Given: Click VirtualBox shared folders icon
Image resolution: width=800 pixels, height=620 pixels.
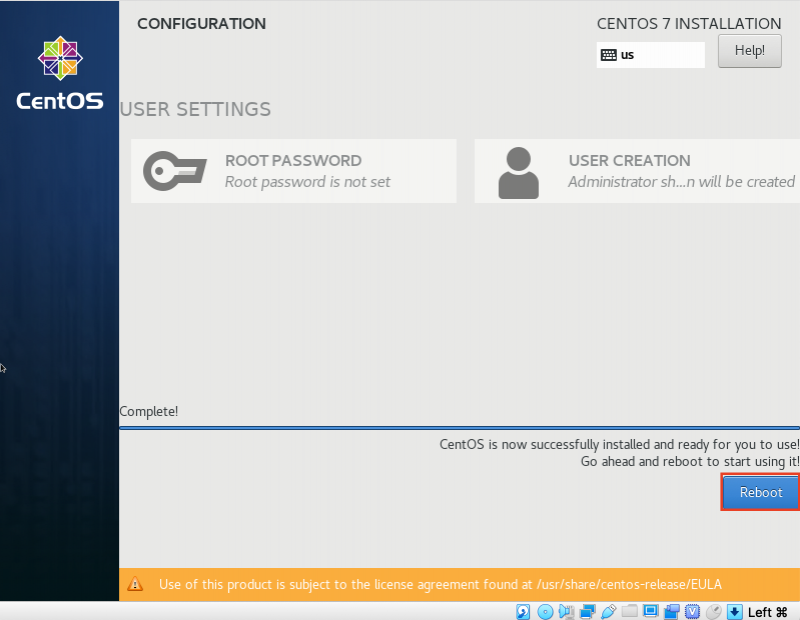Looking at the screenshot, I should pos(630,611).
